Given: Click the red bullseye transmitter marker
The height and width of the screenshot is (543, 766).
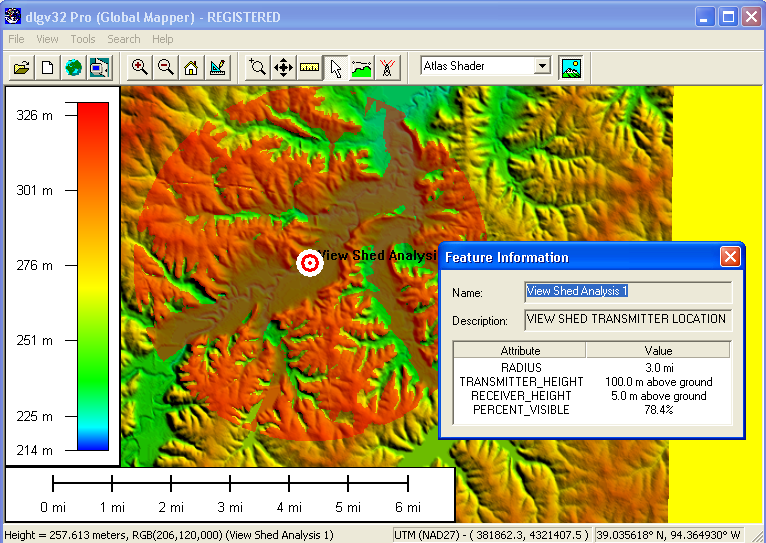Looking at the screenshot, I should click(x=310, y=263).
